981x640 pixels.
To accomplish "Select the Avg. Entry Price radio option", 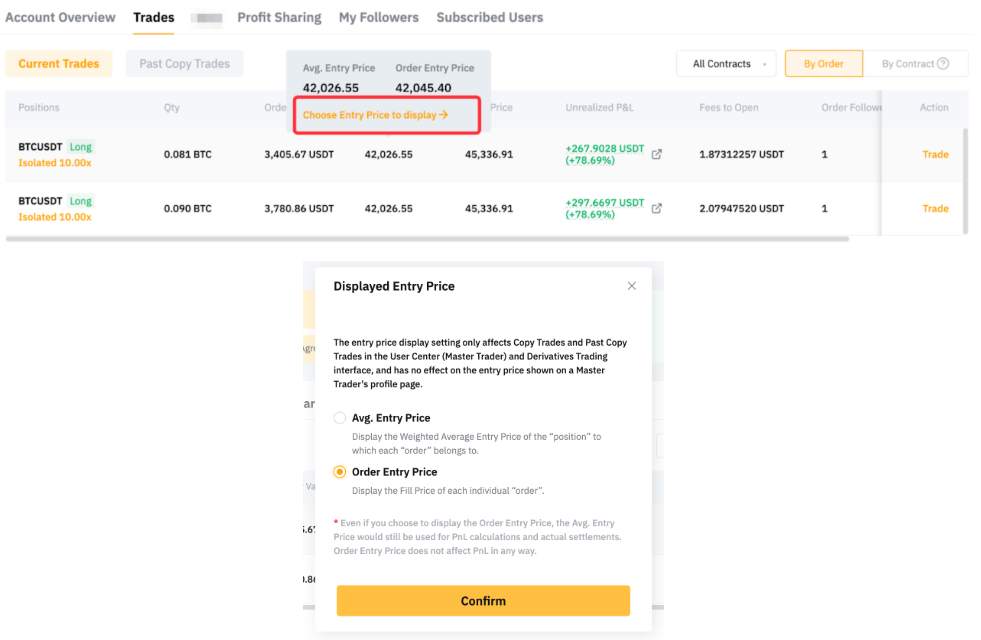I will pyautogui.click(x=340, y=418).
